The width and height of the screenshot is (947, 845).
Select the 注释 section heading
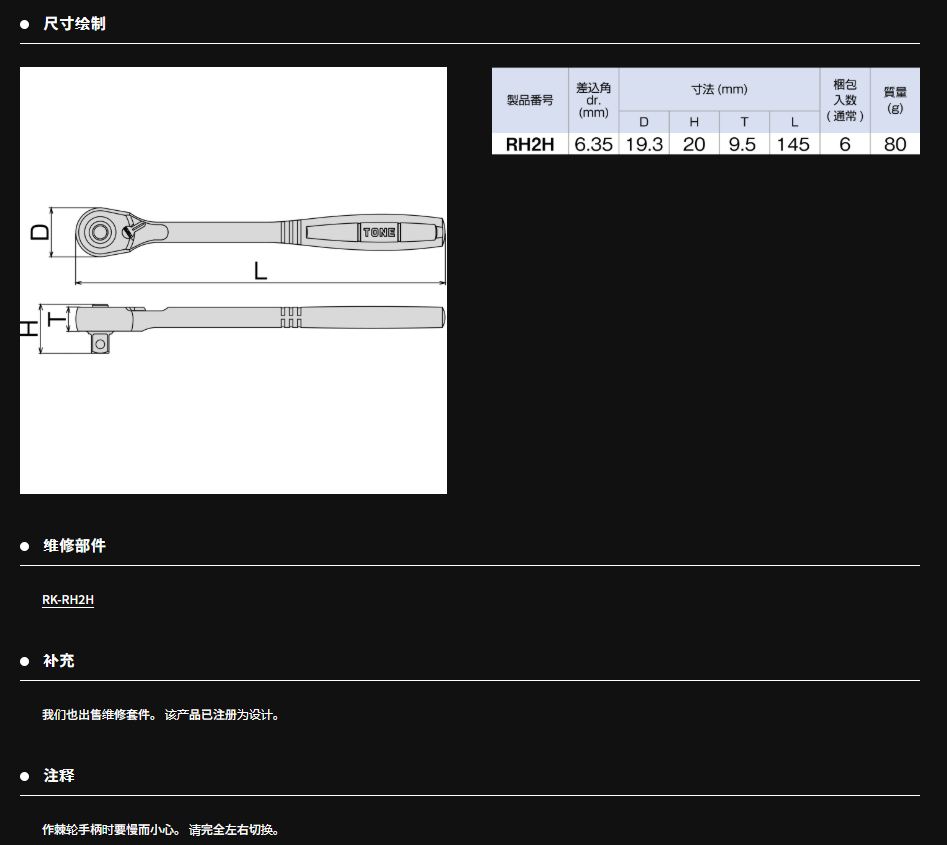(x=59, y=776)
